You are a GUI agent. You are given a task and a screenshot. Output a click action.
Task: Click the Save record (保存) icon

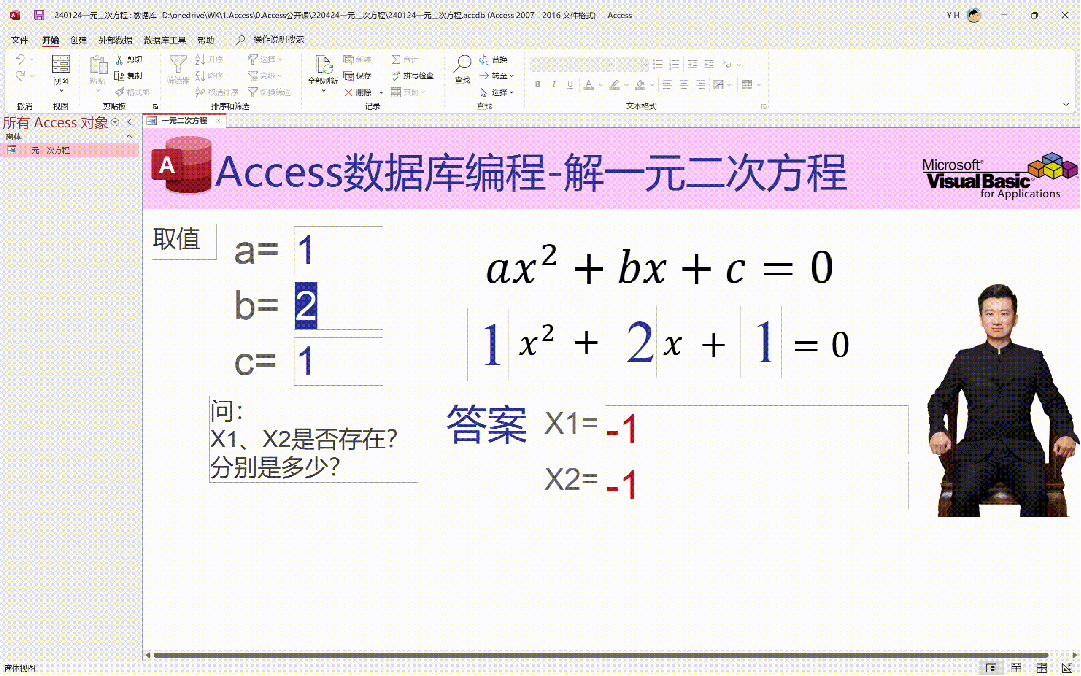349,76
